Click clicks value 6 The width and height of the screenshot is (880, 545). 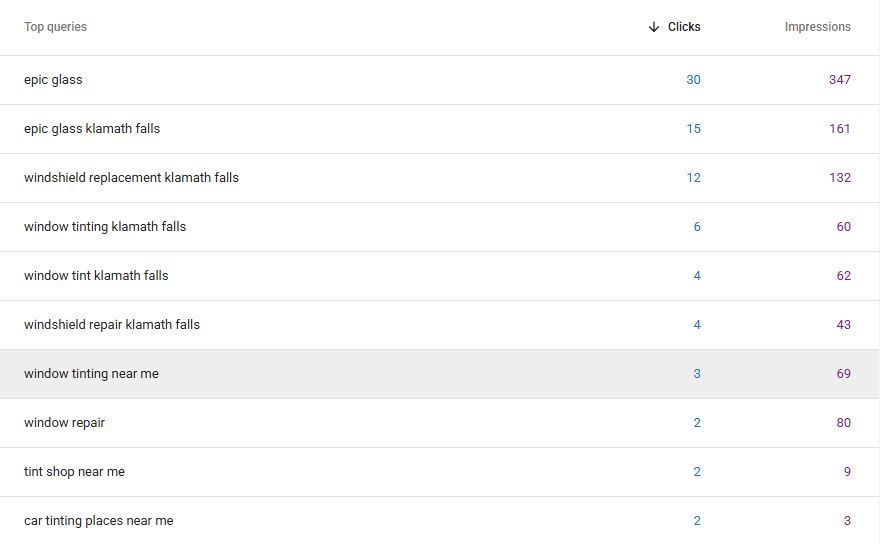click(x=697, y=227)
